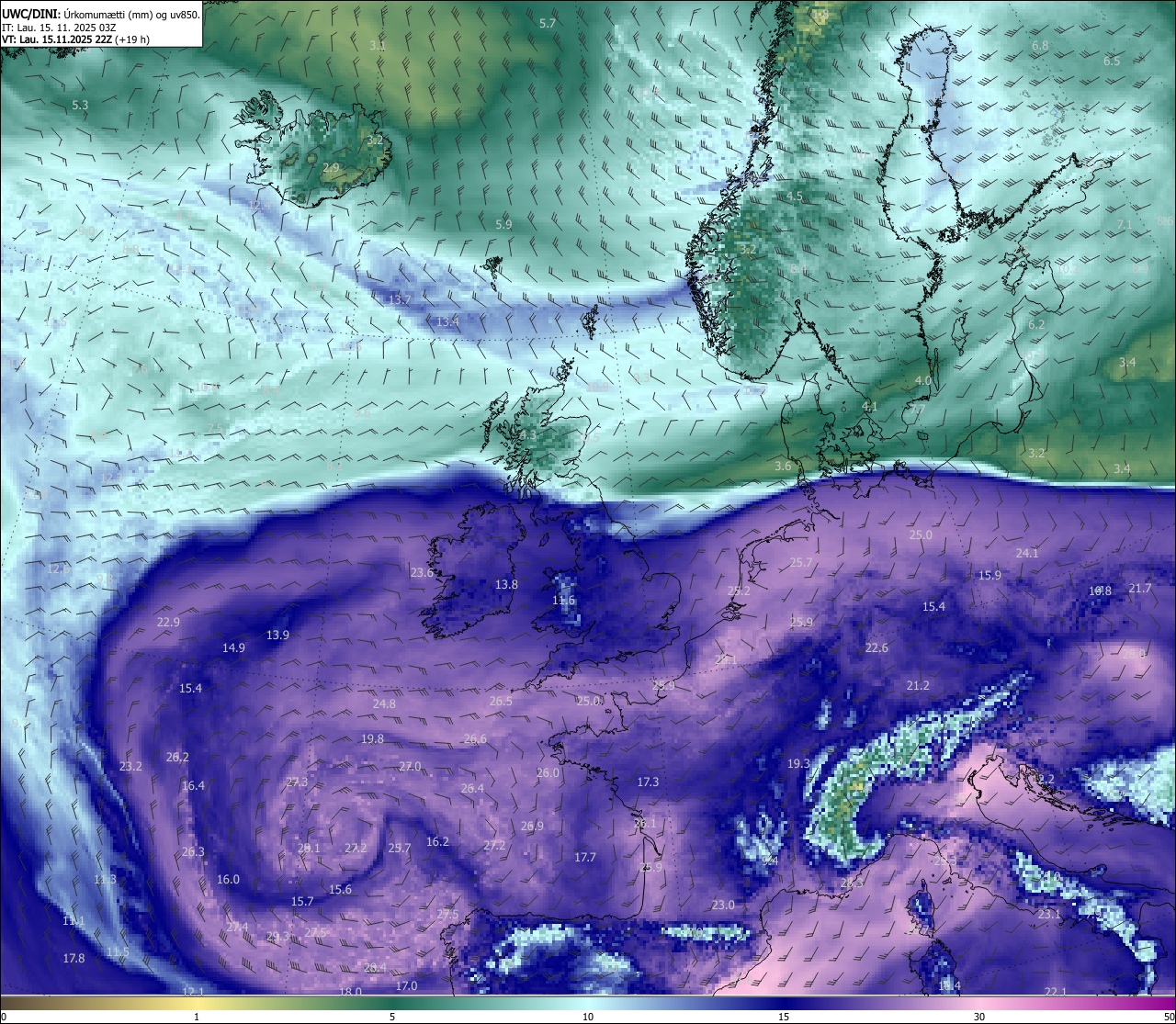Image resolution: width=1176 pixels, height=1024 pixels.
Task: Click the map value '3.6' west of Denmark
Action: (x=783, y=466)
